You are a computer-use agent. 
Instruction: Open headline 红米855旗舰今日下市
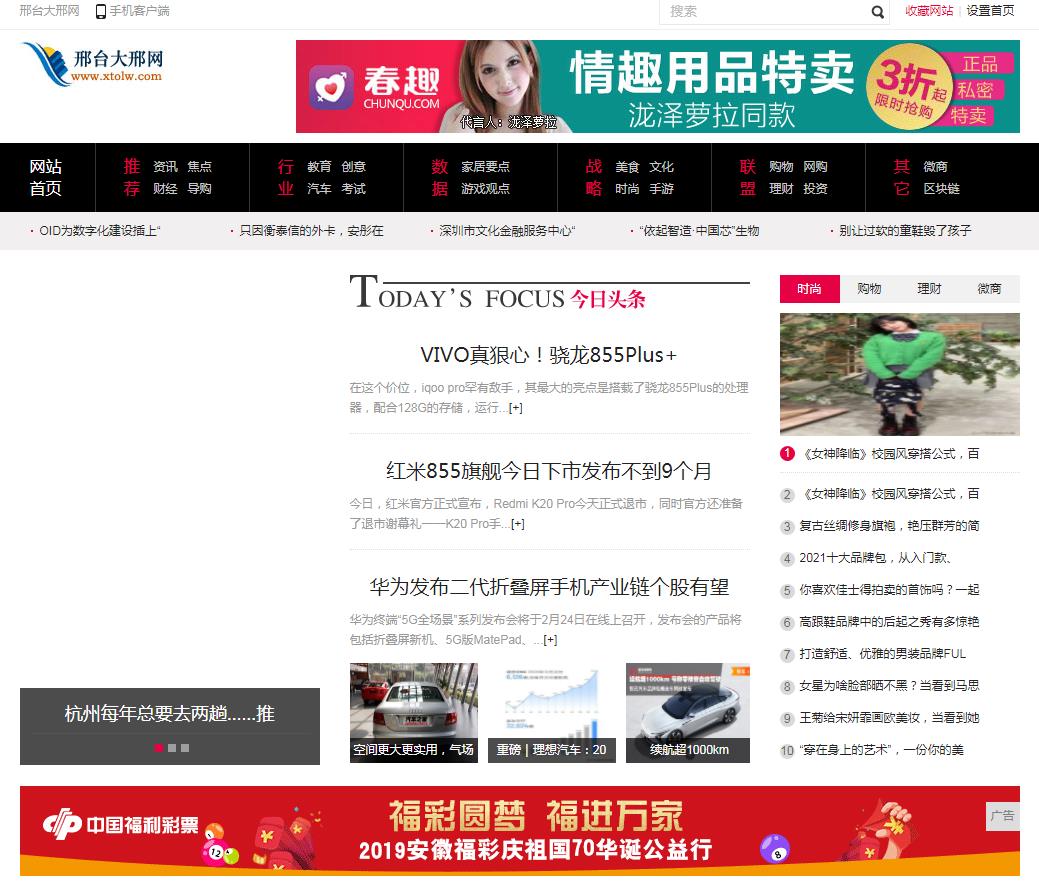(549, 471)
